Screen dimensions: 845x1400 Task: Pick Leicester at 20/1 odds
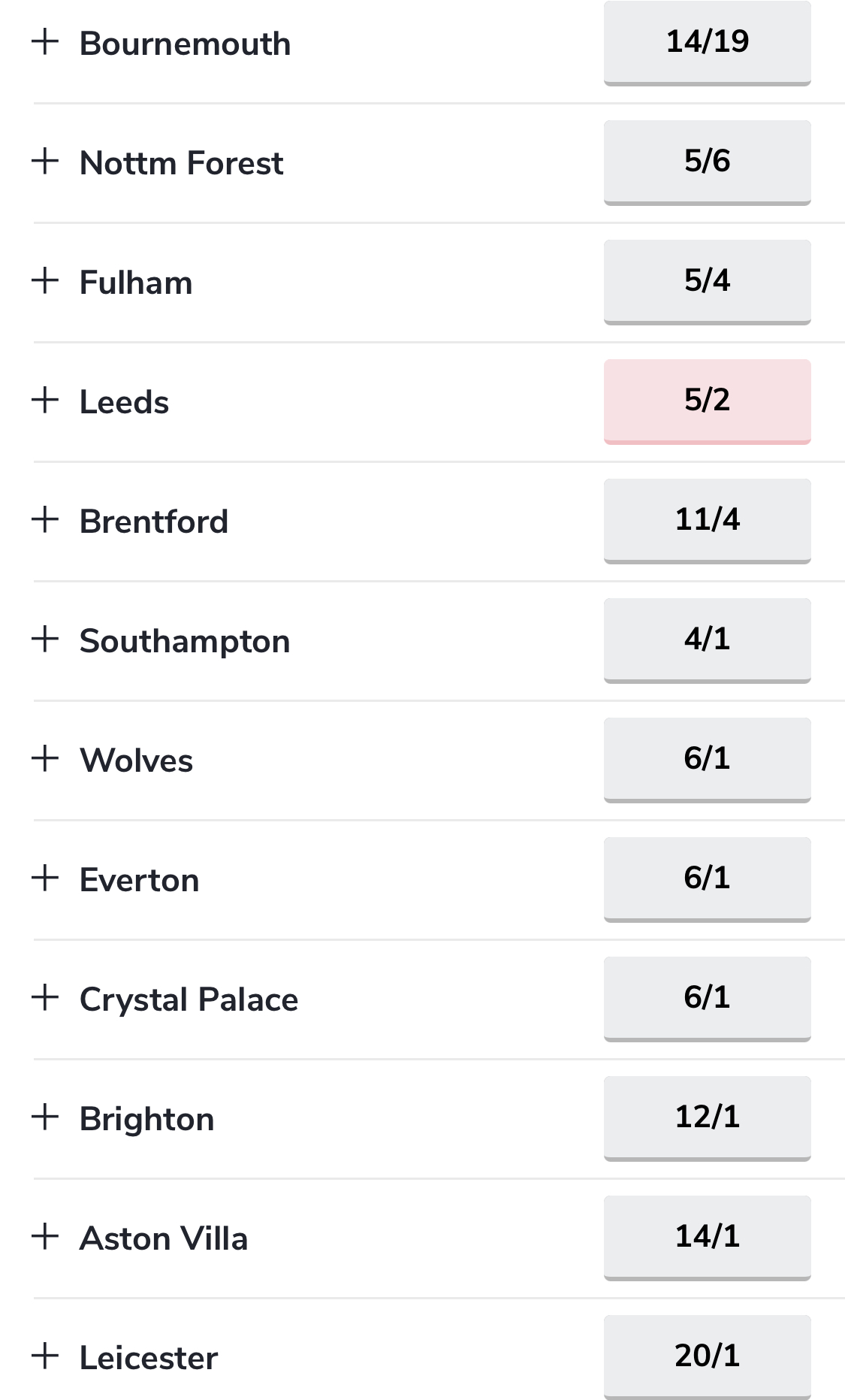[x=708, y=1357]
